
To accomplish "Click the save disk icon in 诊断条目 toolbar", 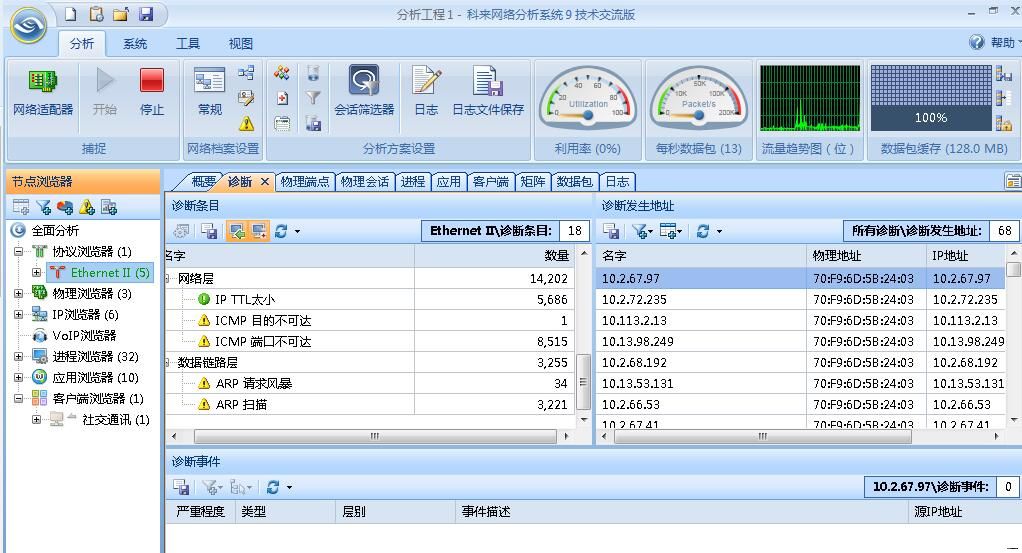I will coord(209,231).
